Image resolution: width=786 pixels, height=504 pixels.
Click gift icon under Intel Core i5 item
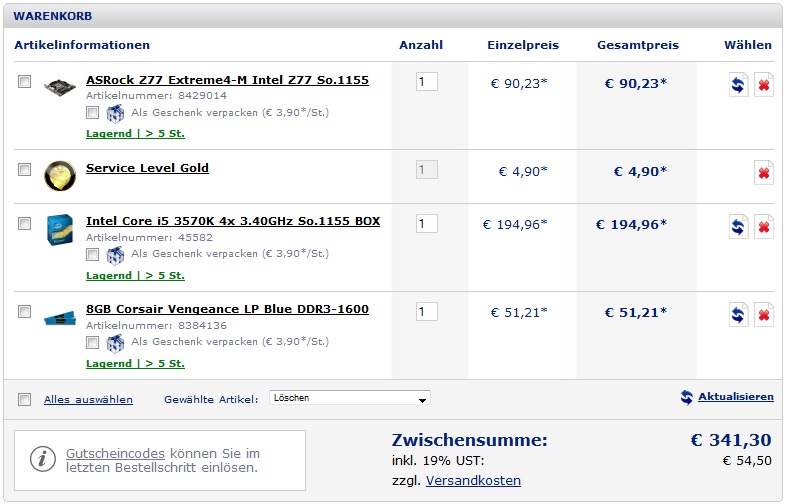115,255
